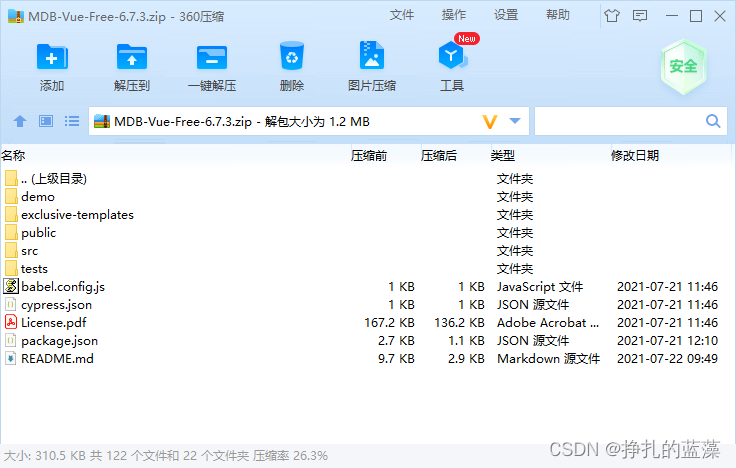Screen dimensions: 736x468
Task: Click the README.md markdown file icon
Action: coord(11,358)
